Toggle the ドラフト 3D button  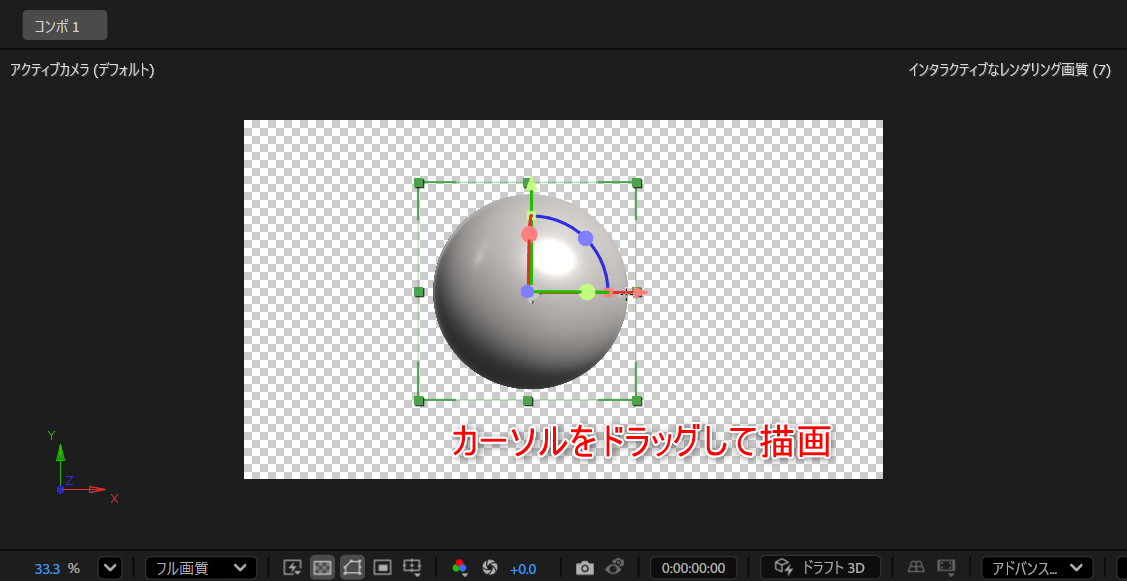(x=820, y=567)
